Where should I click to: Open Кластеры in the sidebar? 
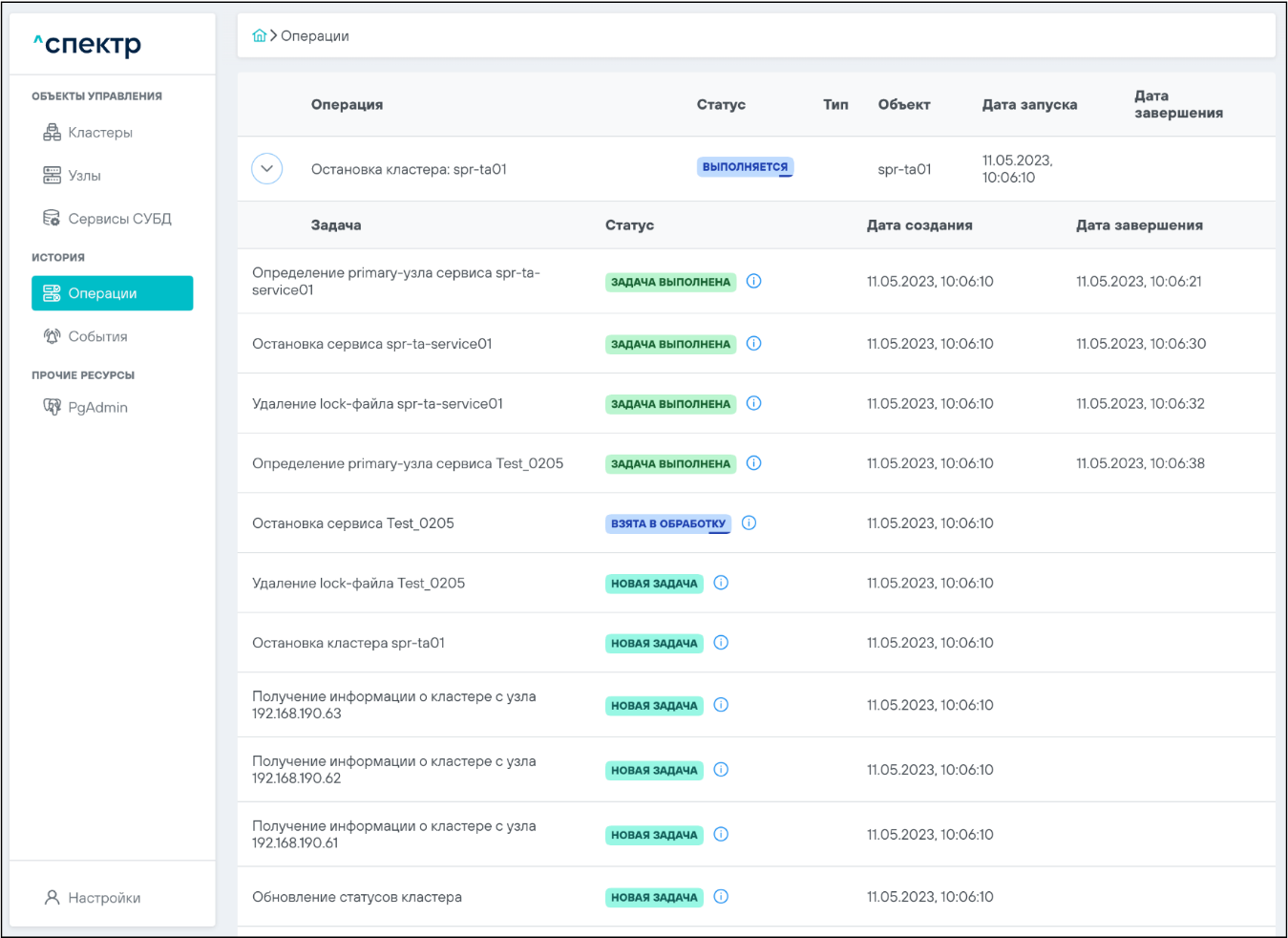[x=100, y=133]
